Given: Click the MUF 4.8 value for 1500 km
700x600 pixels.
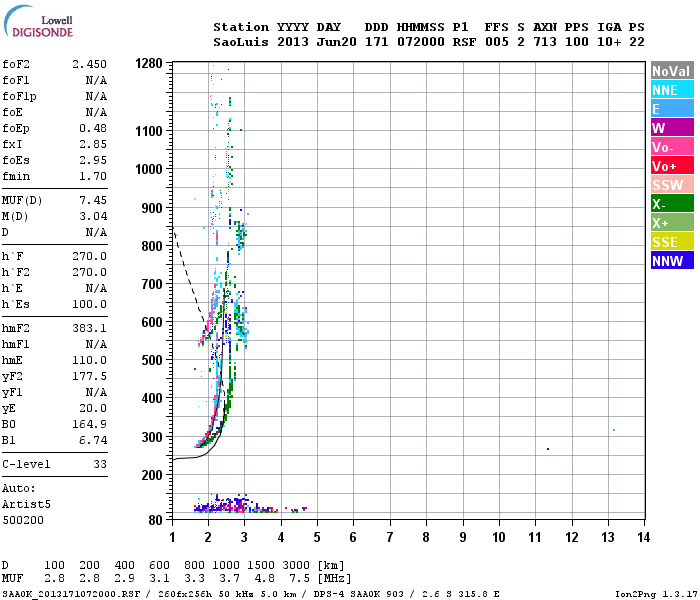Looking at the screenshot, I should pyautogui.click(x=264, y=578).
